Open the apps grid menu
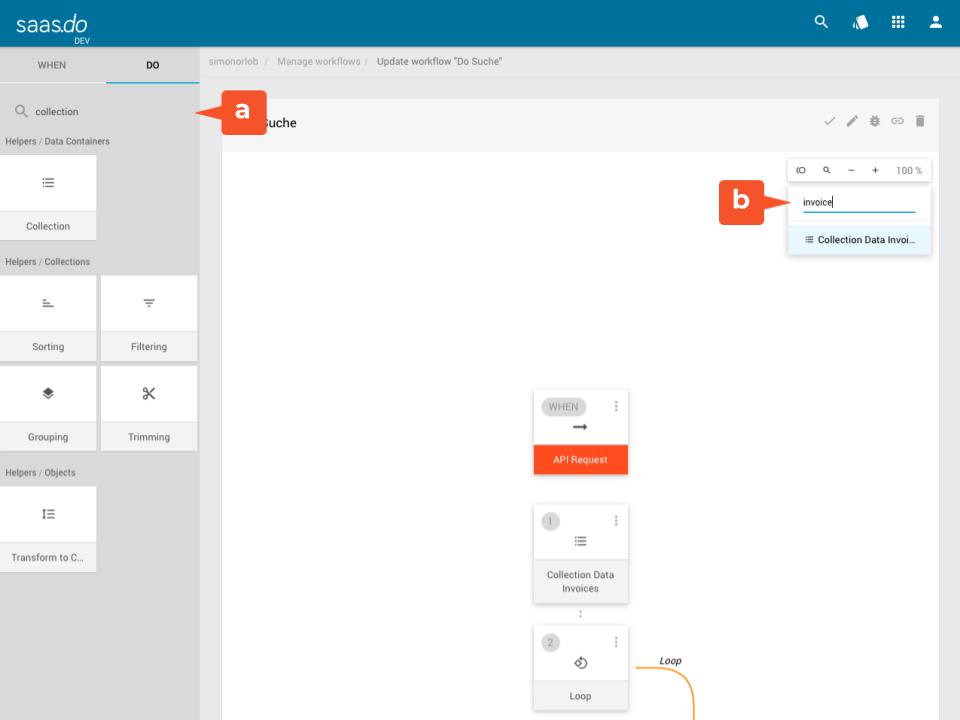Viewport: 960px width, 720px height. pyautogui.click(x=898, y=22)
